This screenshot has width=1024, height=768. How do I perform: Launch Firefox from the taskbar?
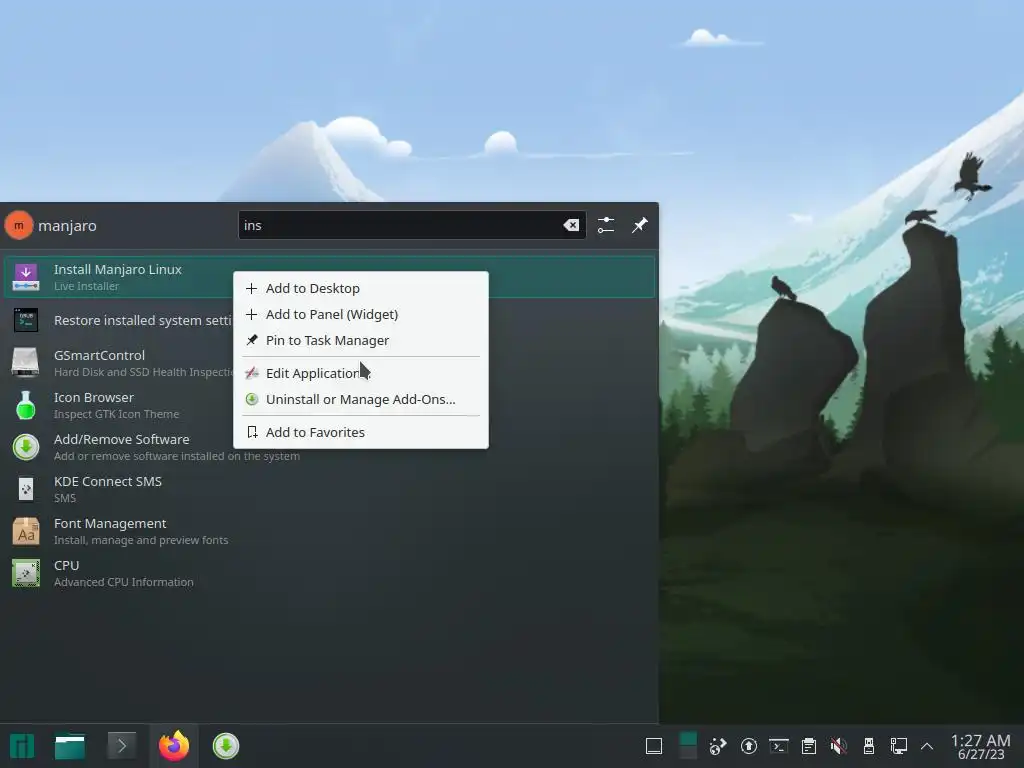point(174,746)
